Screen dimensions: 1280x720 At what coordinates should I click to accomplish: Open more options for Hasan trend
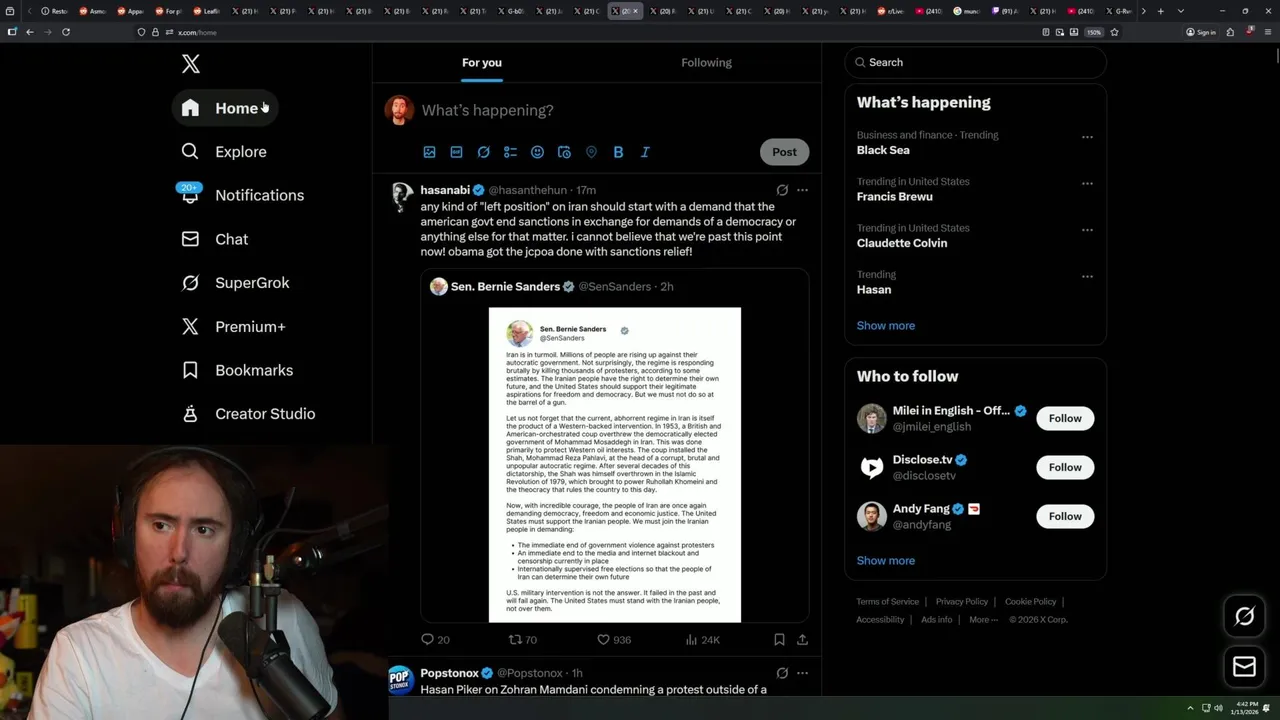[1087, 277]
